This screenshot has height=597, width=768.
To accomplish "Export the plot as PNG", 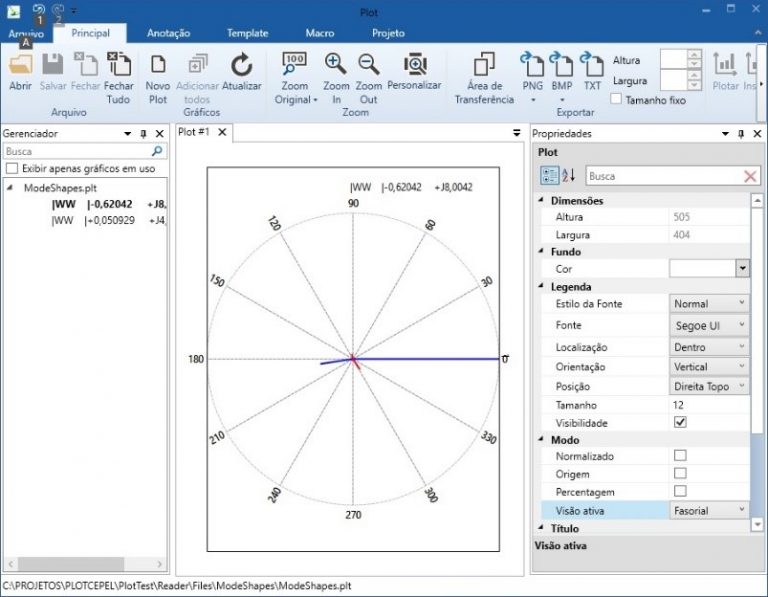I will (532, 64).
